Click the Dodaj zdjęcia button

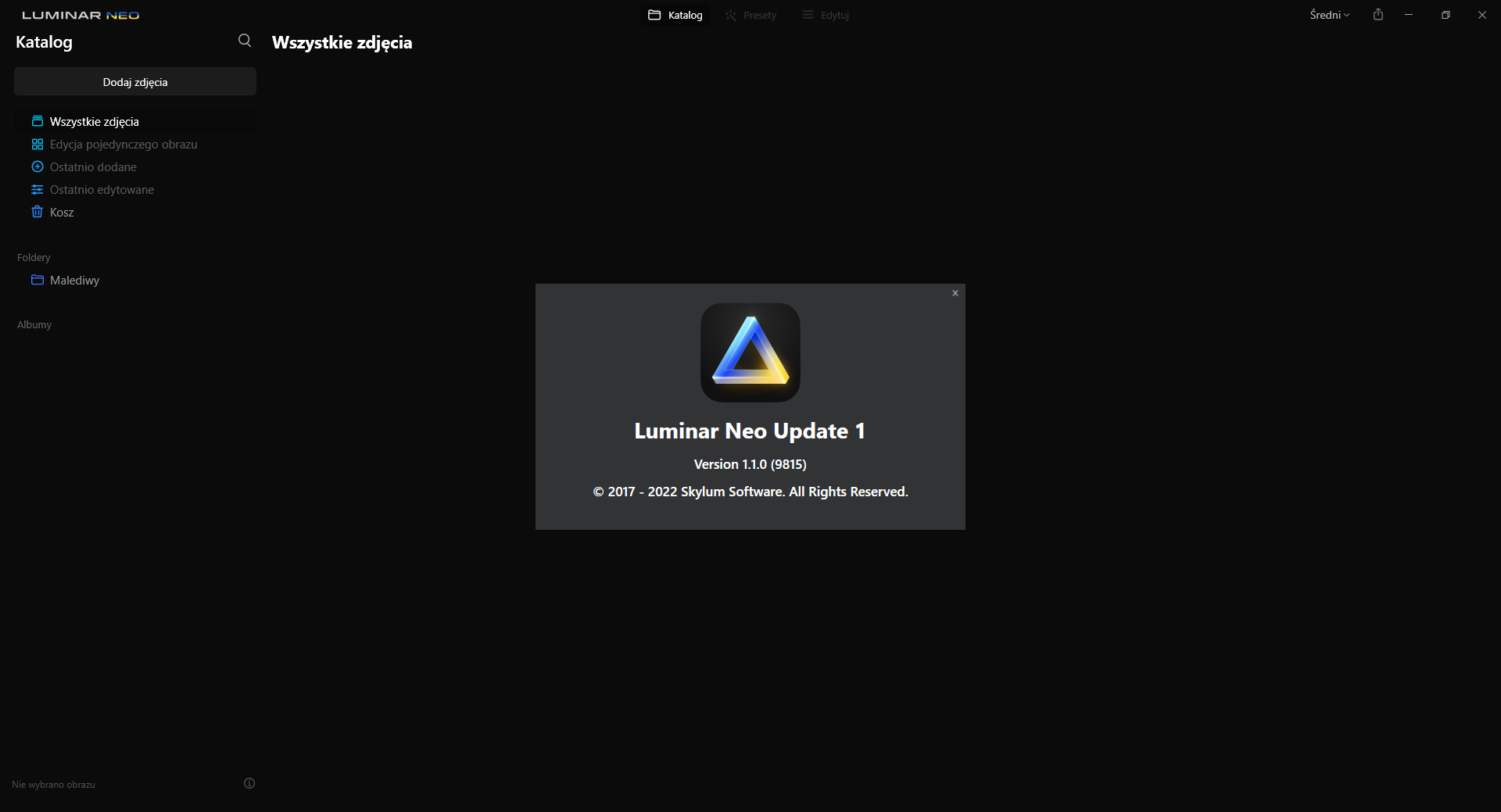135,81
